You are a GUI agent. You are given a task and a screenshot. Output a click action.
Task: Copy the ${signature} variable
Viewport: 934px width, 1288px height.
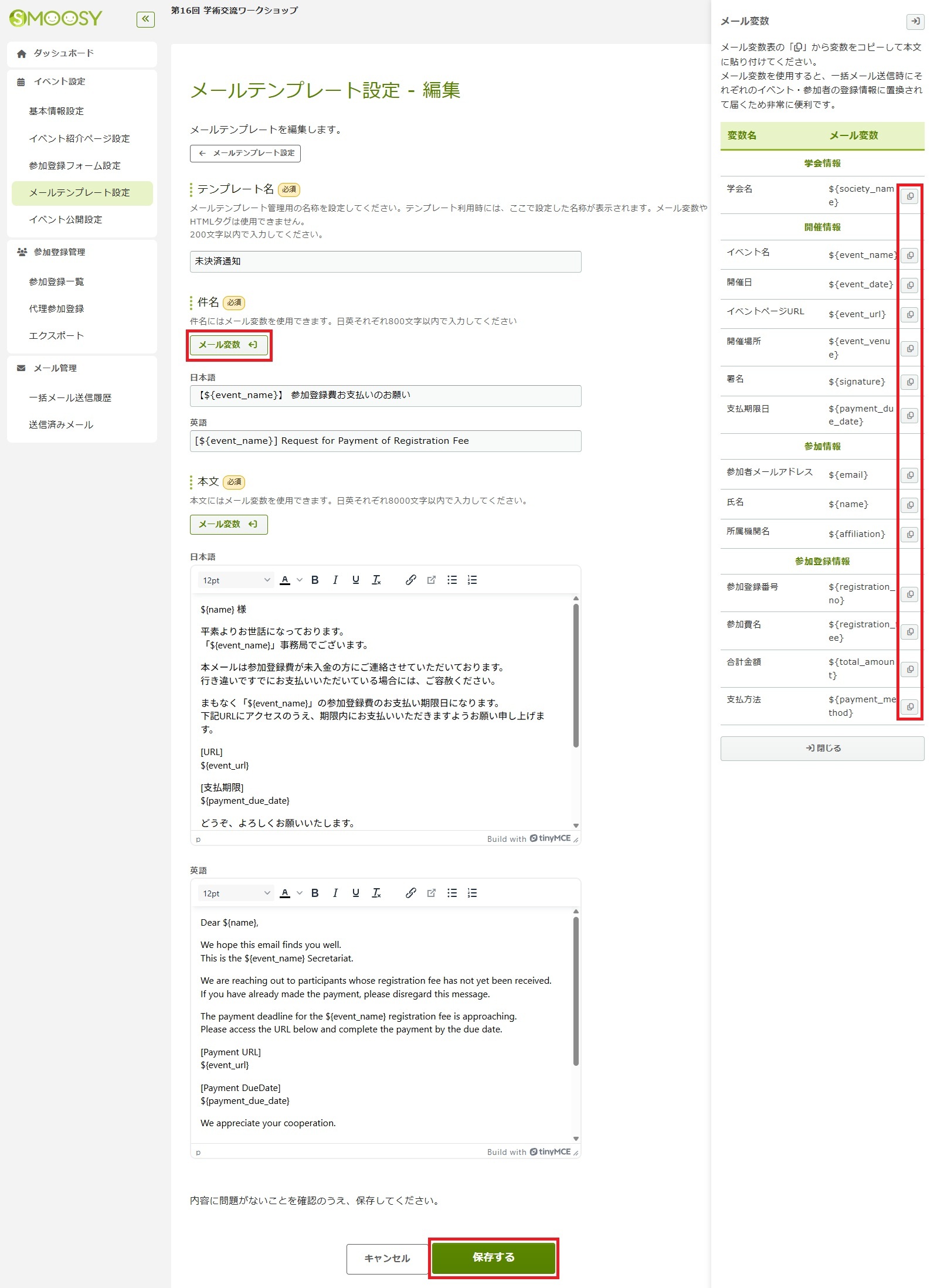(909, 382)
